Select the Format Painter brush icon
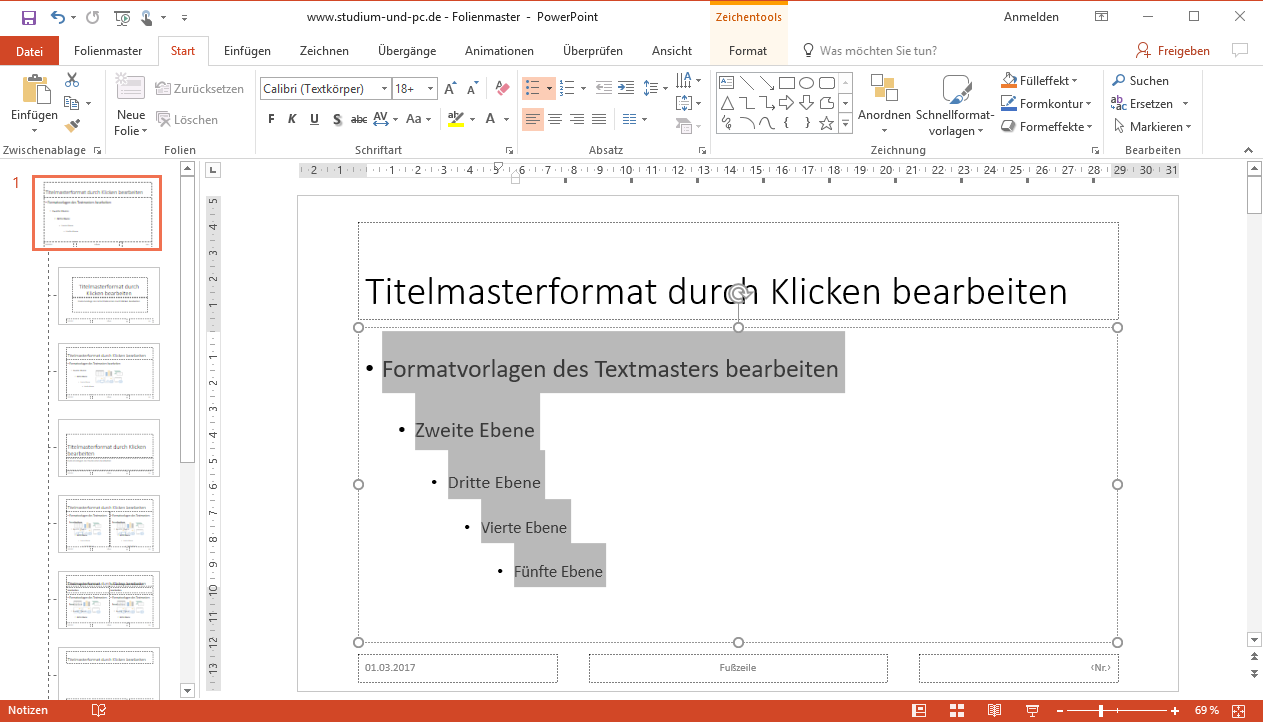Viewport: 1263px width, 722px height. point(72,126)
